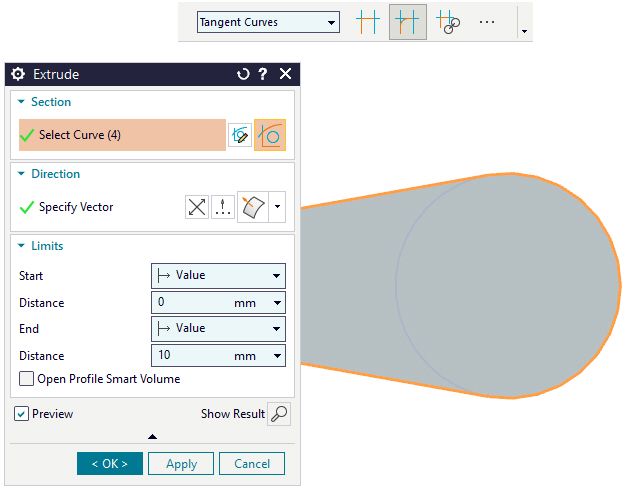Viewport: 636px width, 491px height.
Task: Click the Reverse Direction icon
Action: tap(197, 207)
